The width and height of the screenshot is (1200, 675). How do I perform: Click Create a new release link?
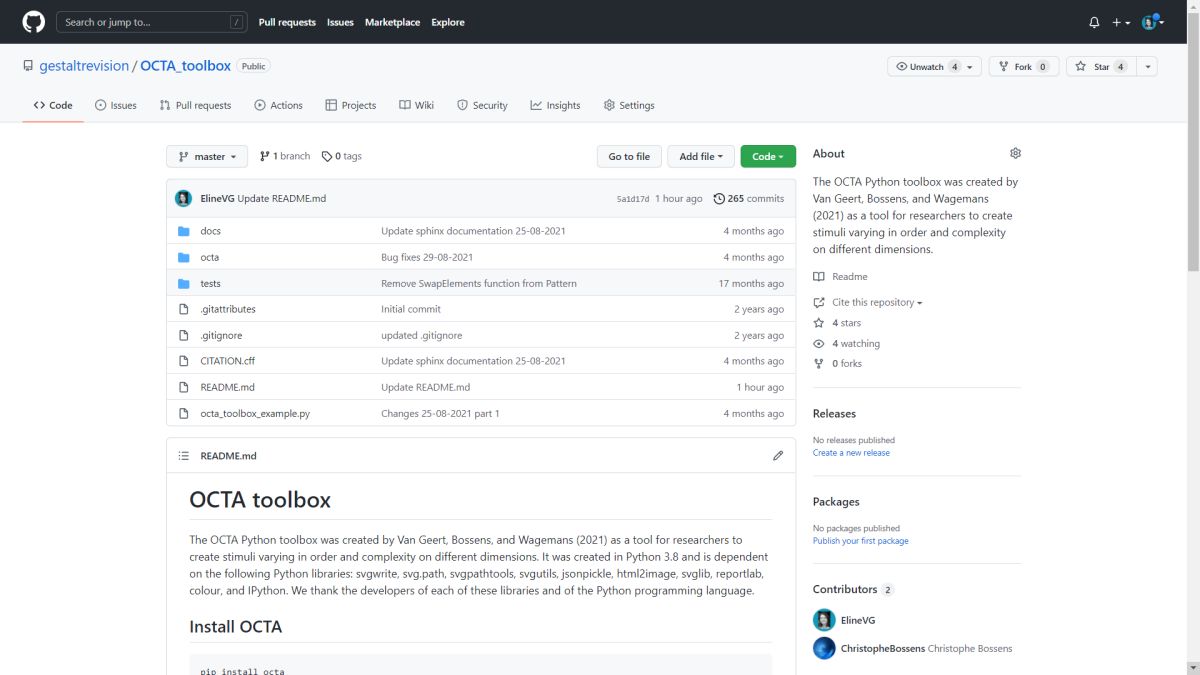(851, 452)
